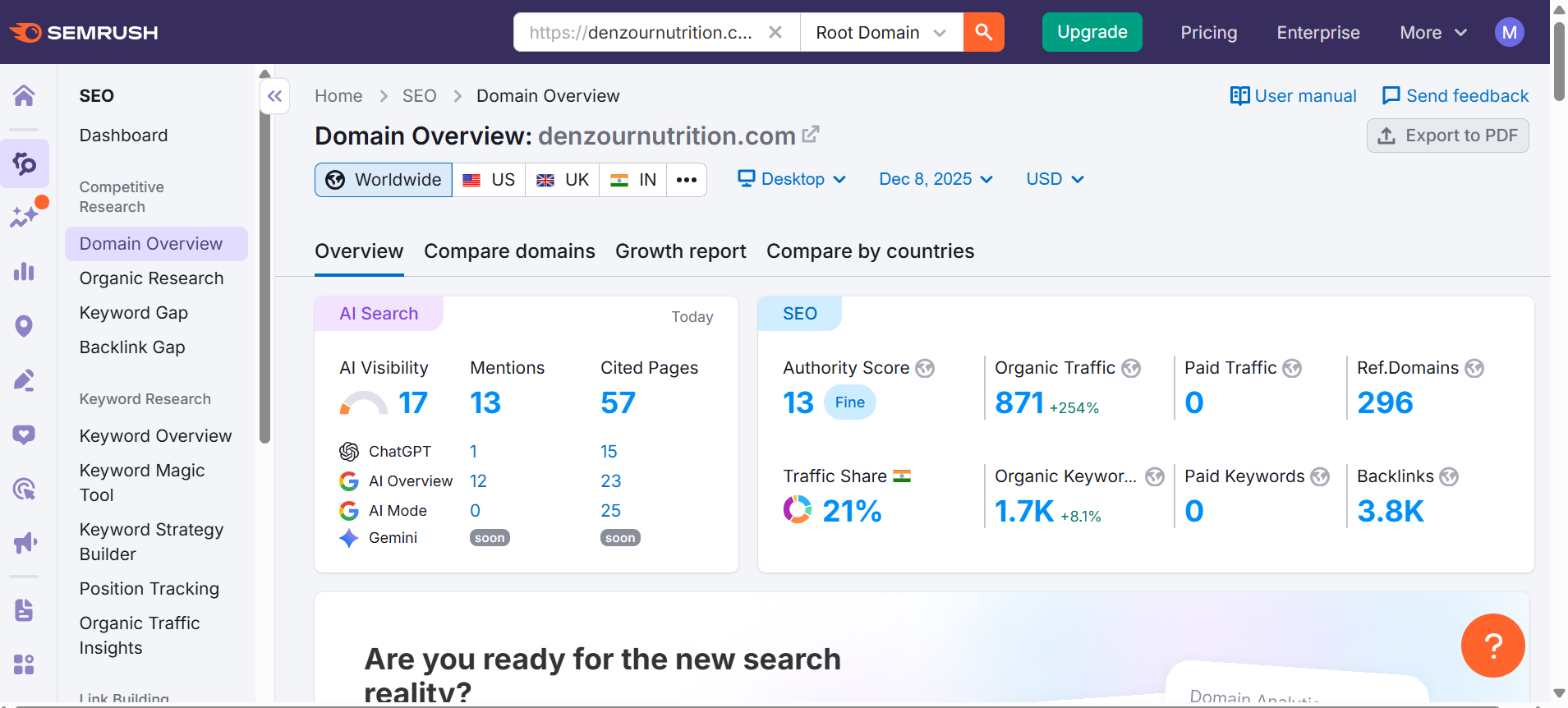Run search with orange magnifier button
Viewport: 1568px width, 708px height.
[983, 32]
